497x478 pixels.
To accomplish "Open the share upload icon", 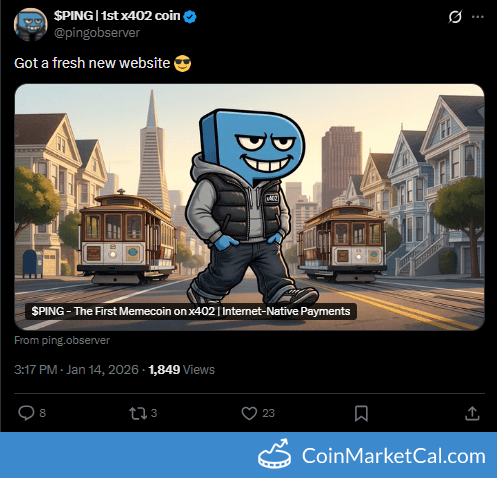I will click(x=472, y=413).
